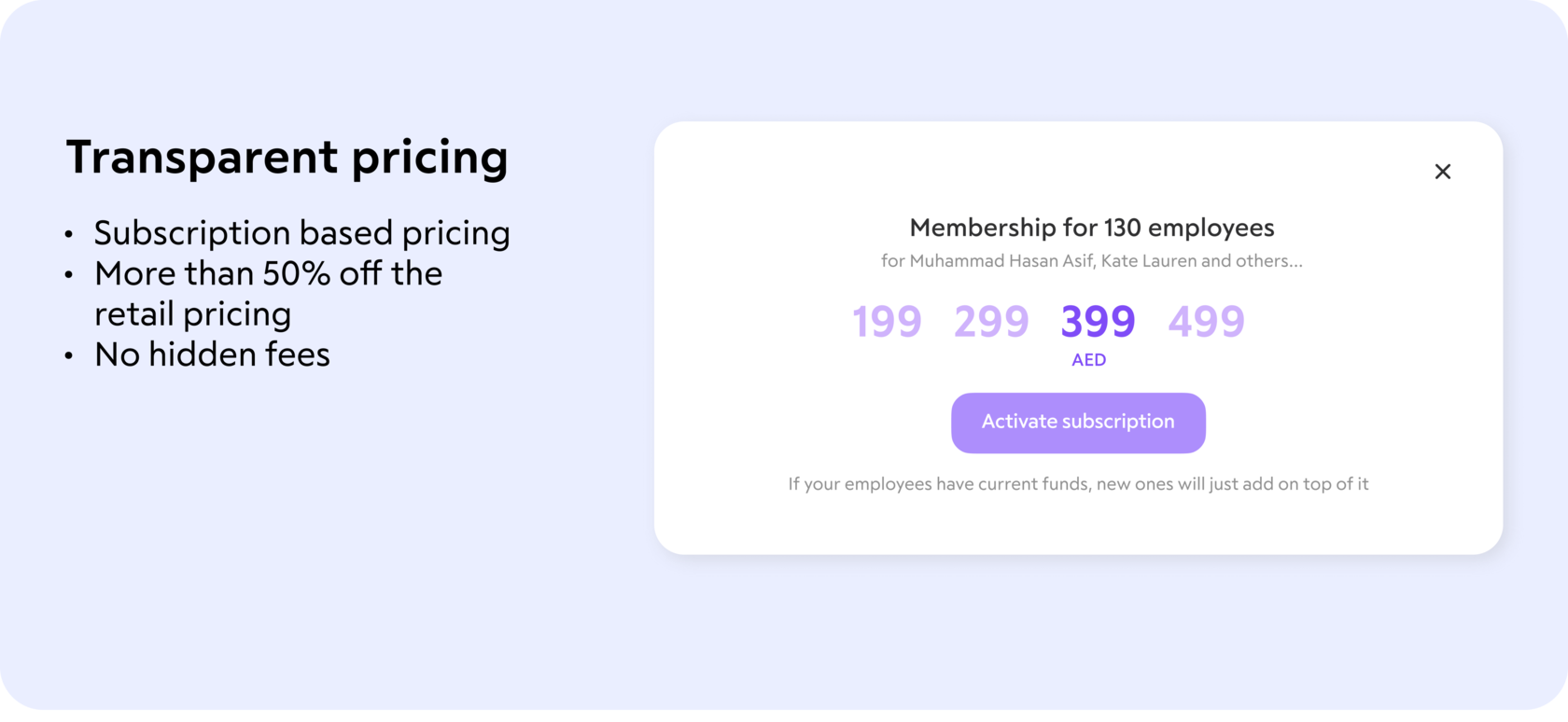The image size is (1568, 722).
Task: Click the bullet dot before 'Subscription based pricing'
Action: (68, 234)
